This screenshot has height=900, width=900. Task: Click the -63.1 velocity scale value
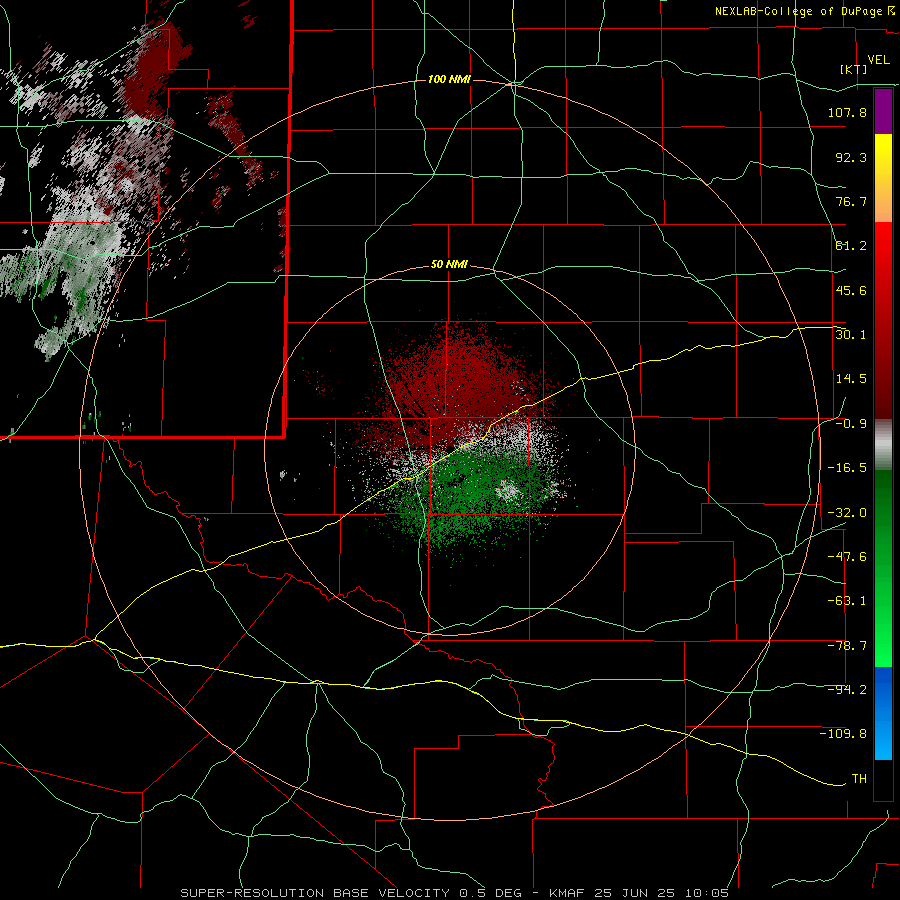coord(847,601)
